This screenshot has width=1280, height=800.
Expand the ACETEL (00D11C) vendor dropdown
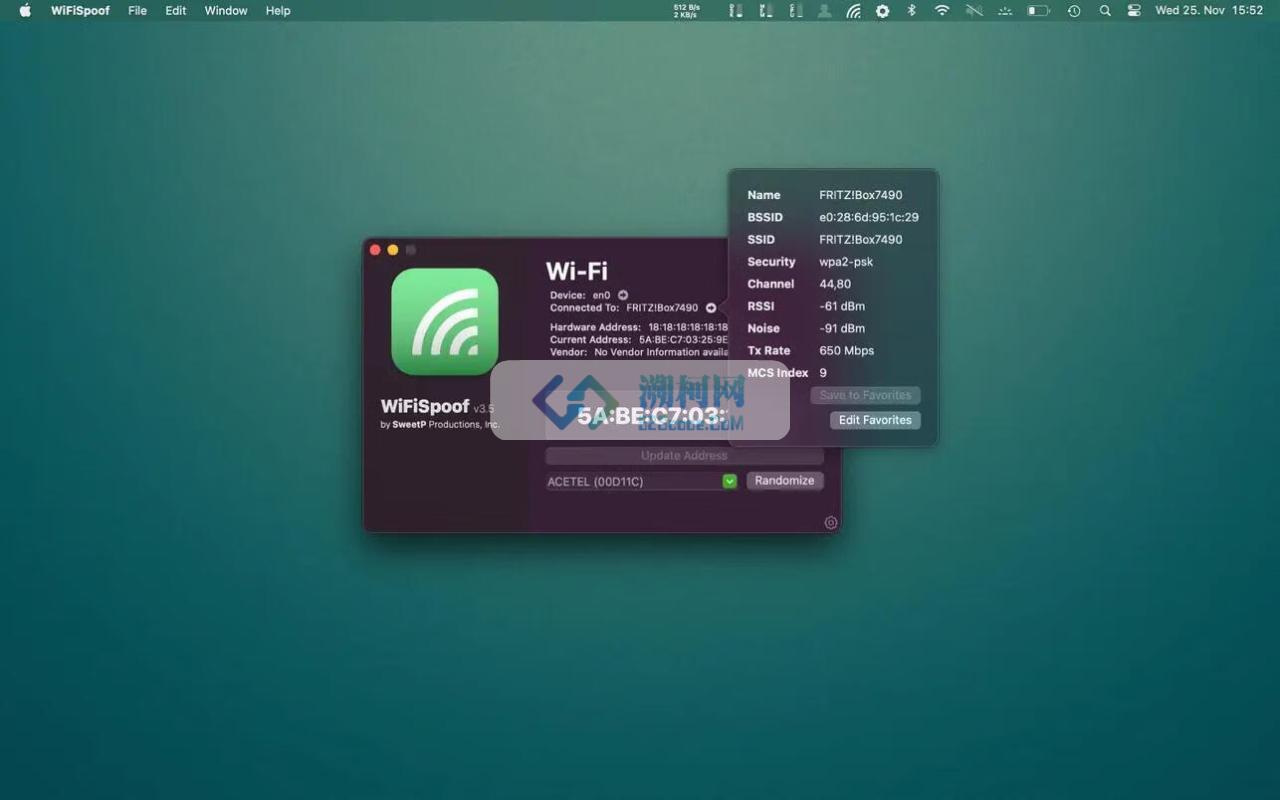click(x=730, y=481)
